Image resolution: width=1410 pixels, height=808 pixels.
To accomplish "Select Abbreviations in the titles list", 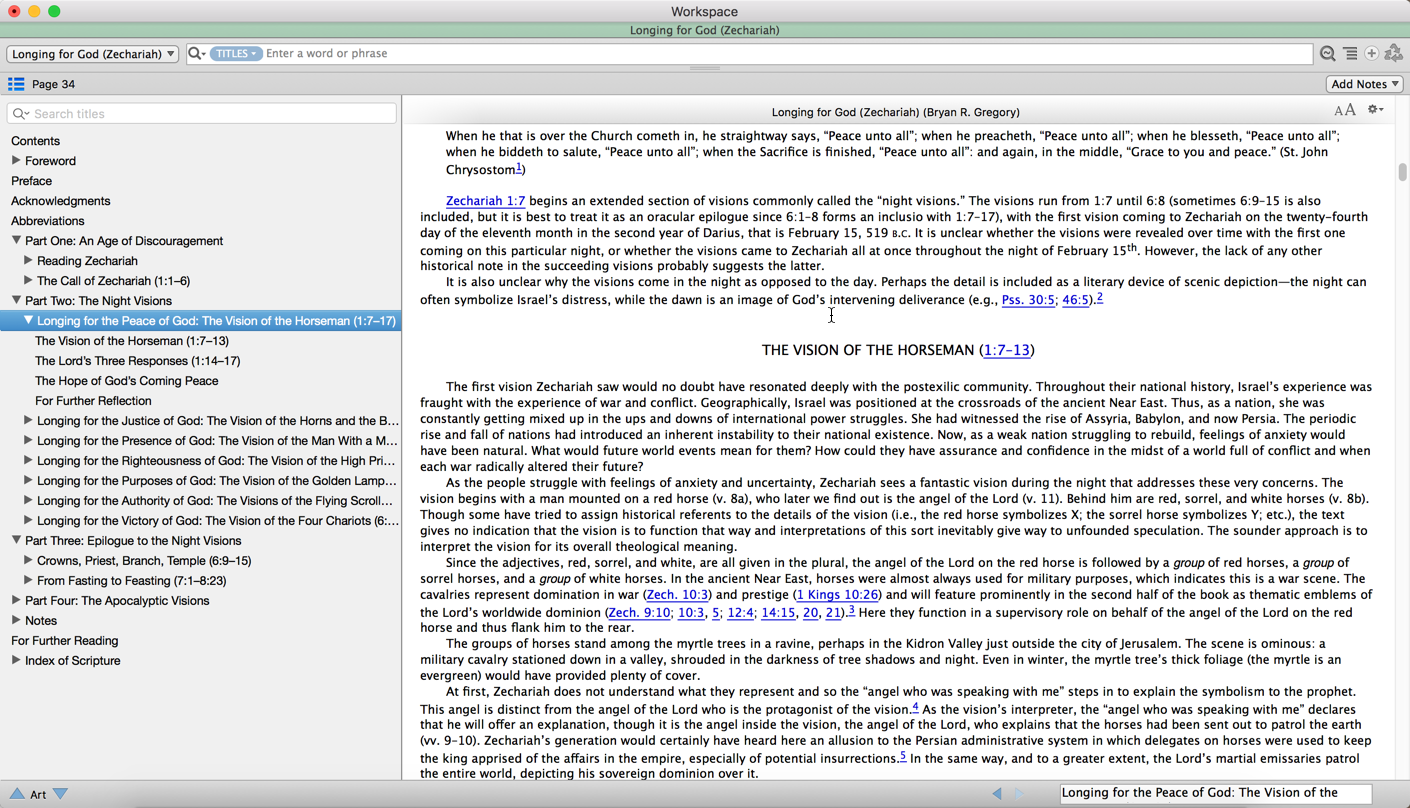I will 47,221.
